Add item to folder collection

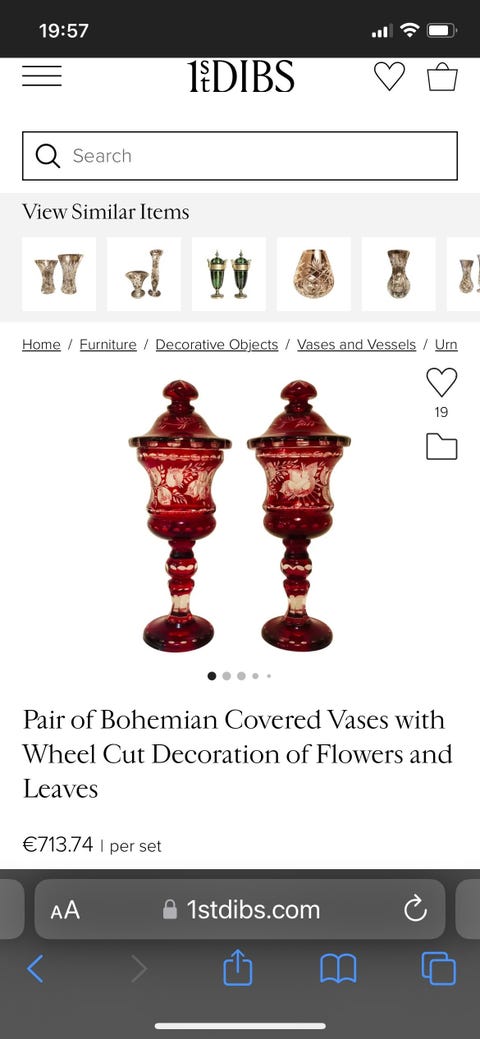click(442, 447)
